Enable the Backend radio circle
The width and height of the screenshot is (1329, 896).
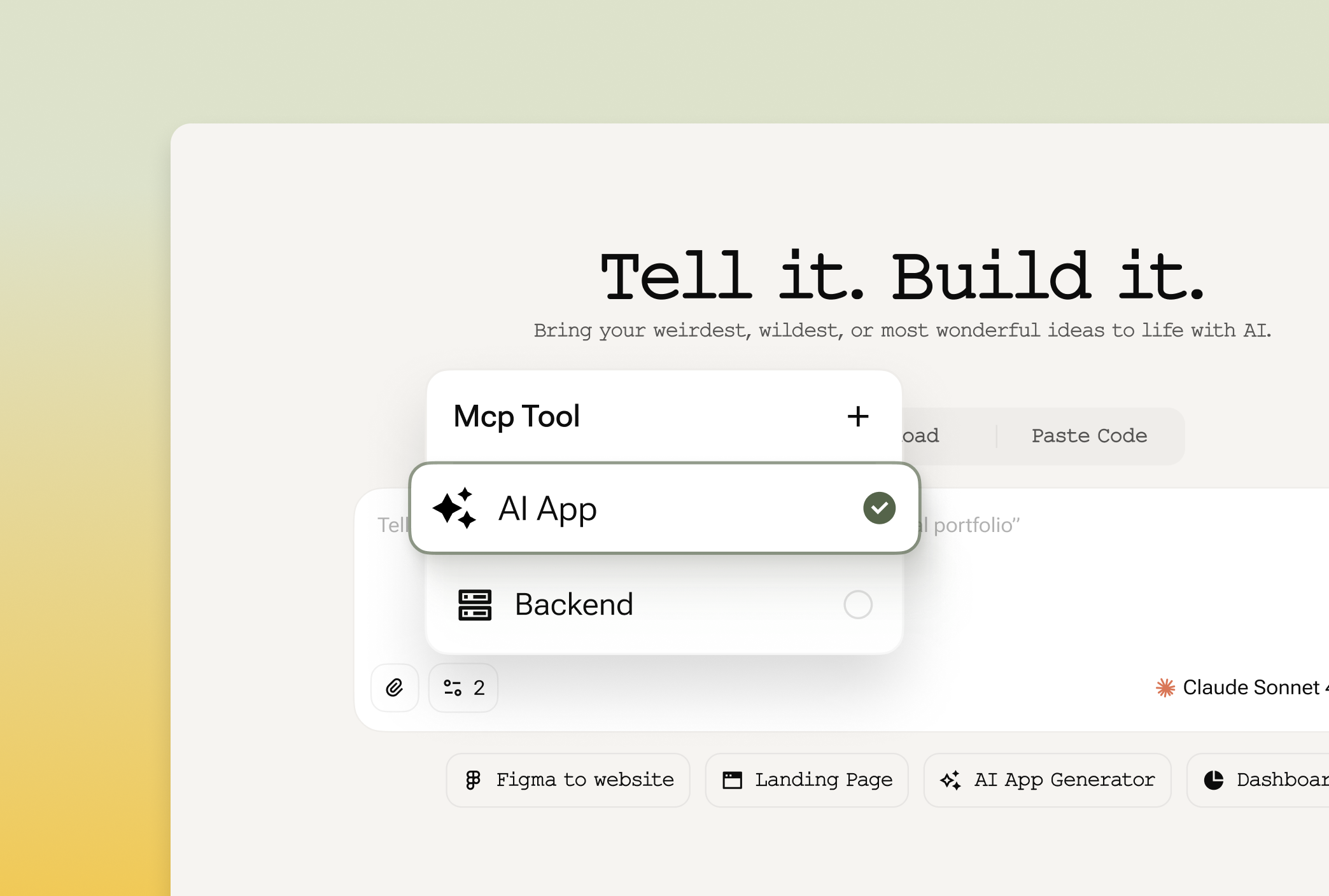tap(857, 605)
